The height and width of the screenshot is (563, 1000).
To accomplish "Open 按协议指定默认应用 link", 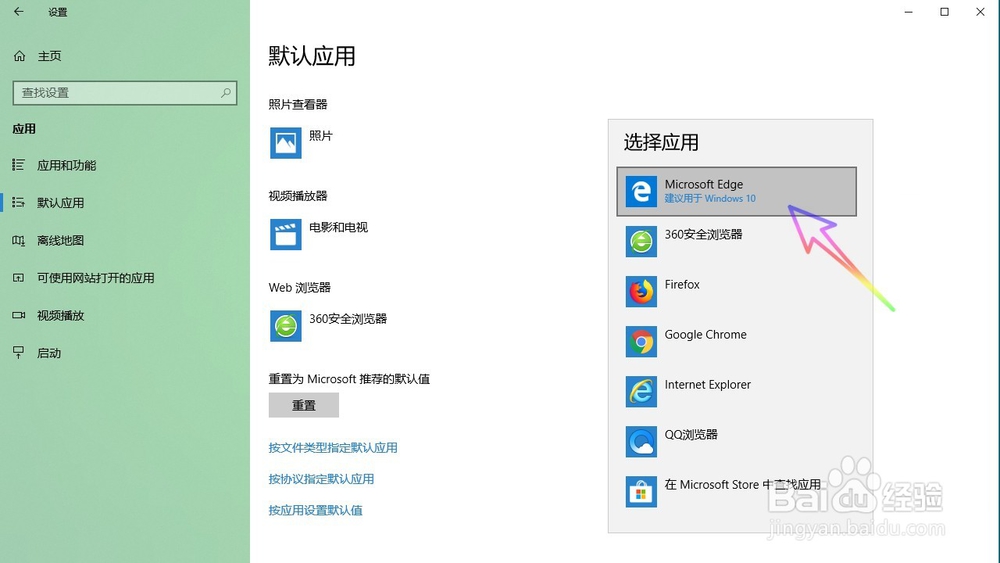I will 321,479.
